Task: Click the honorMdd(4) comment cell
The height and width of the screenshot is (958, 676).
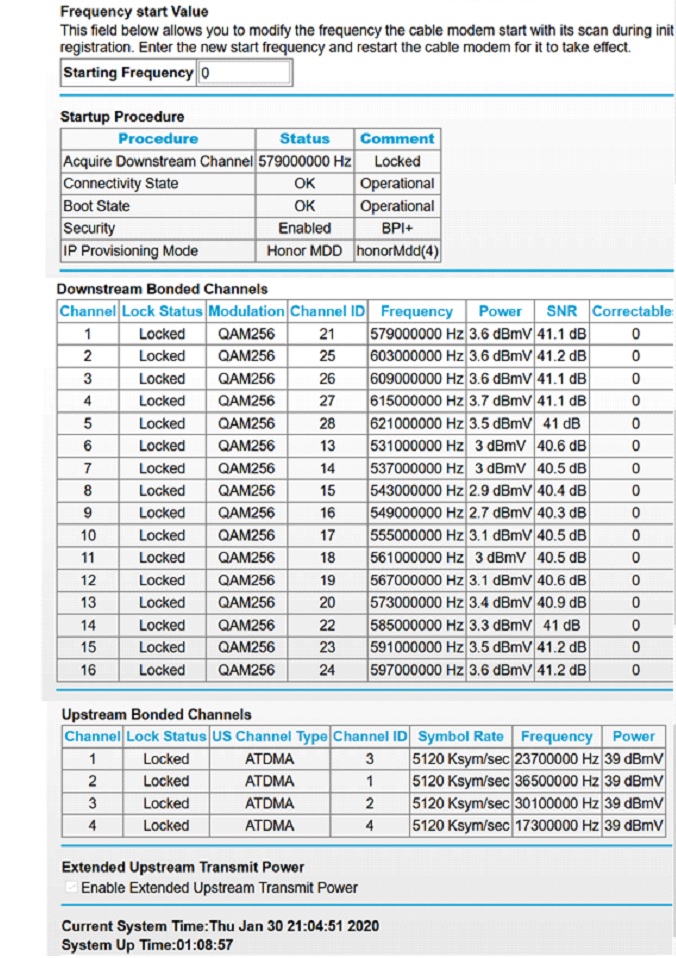Action: click(x=397, y=251)
